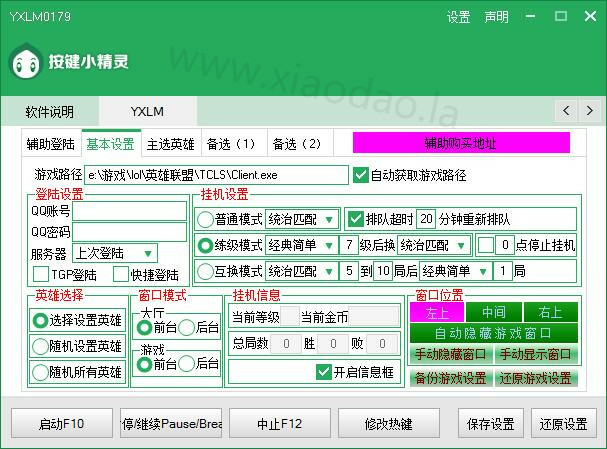Expand the 服务器 上次登陆 dropdown

coord(115,254)
